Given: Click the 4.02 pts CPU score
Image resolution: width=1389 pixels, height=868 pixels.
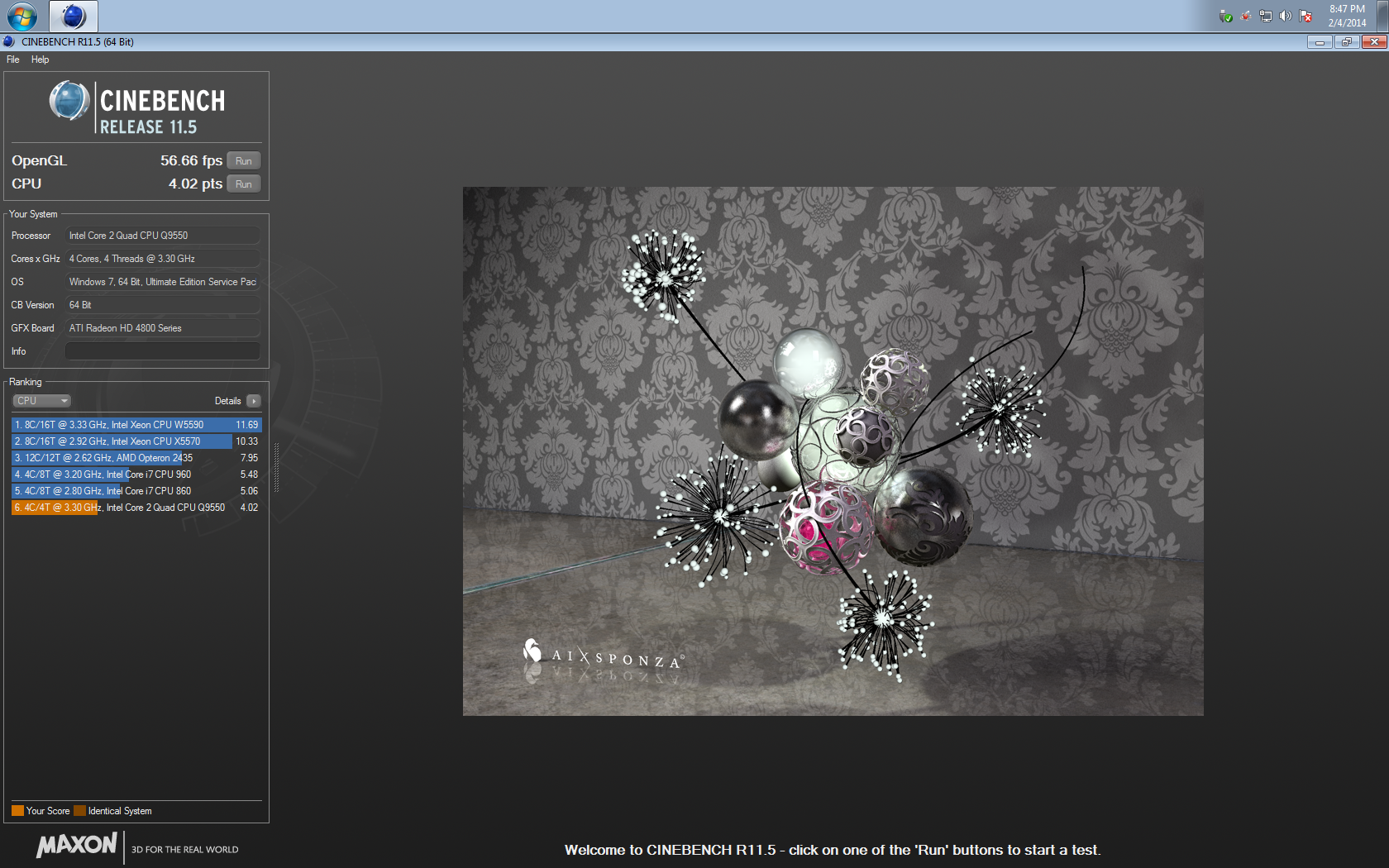Looking at the screenshot, I should [x=195, y=184].
